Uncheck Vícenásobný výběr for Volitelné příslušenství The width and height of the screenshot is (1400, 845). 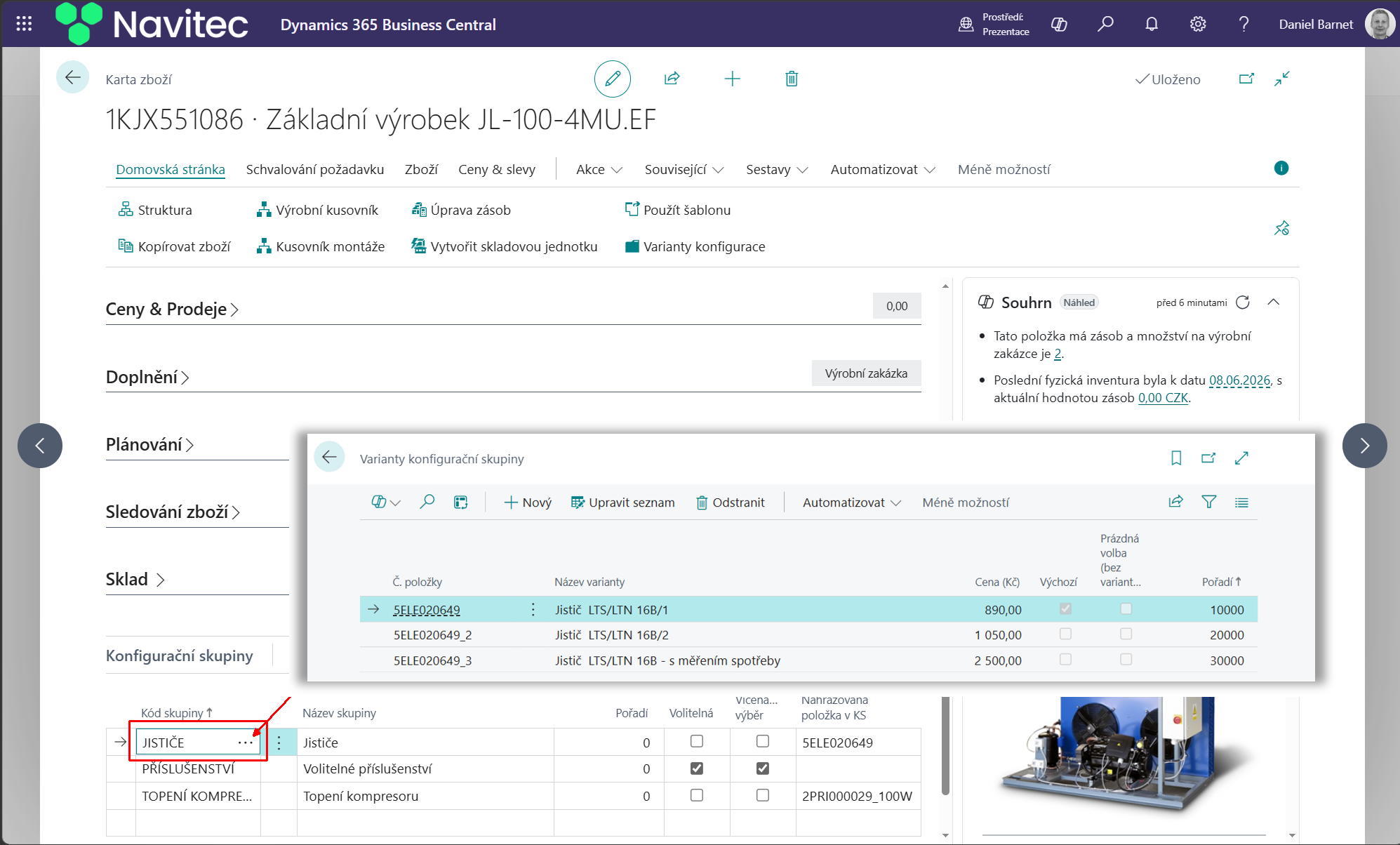[763, 769]
